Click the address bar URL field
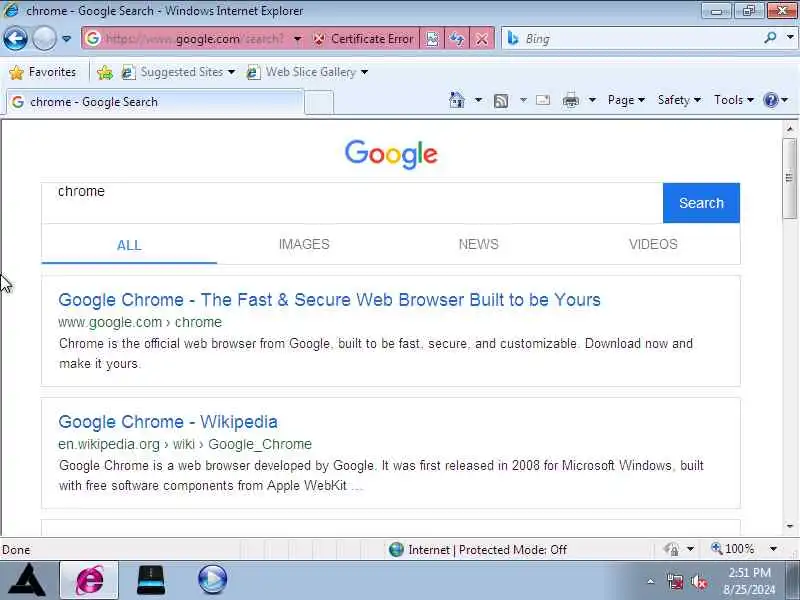The height and width of the screenshot is (600, 800). point(194,39)
